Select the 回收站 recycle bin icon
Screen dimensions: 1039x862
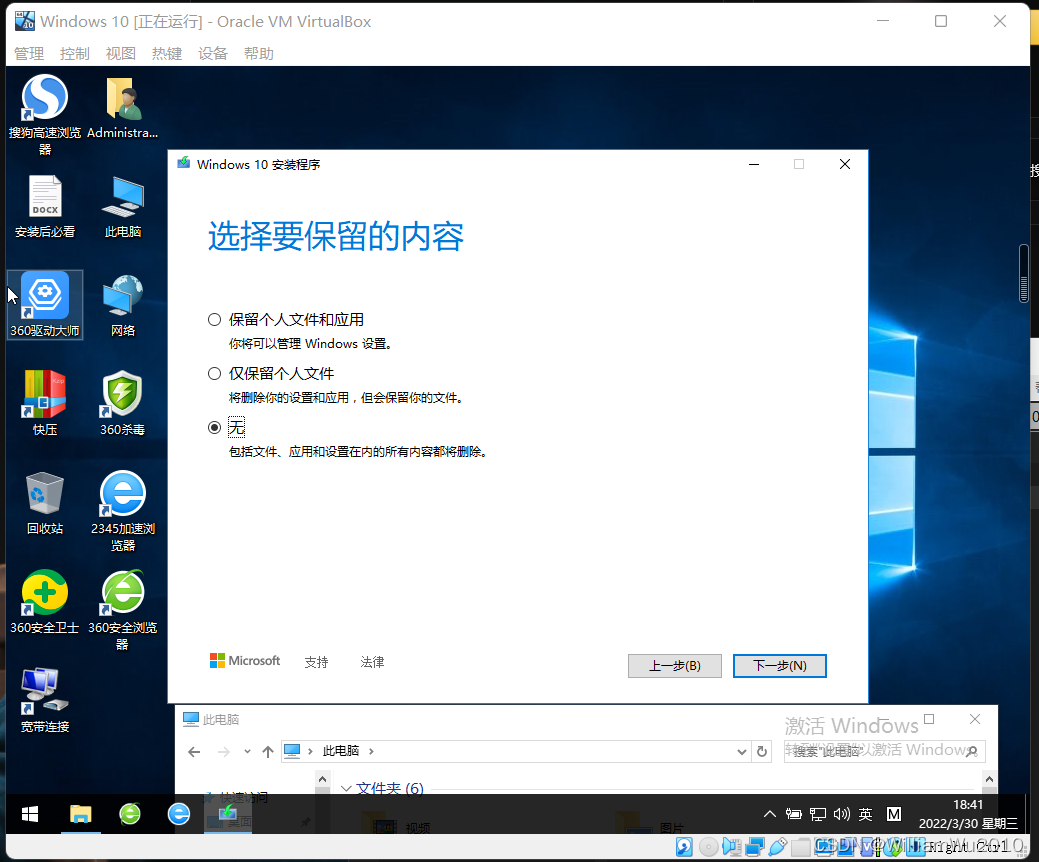coord(44,502)
